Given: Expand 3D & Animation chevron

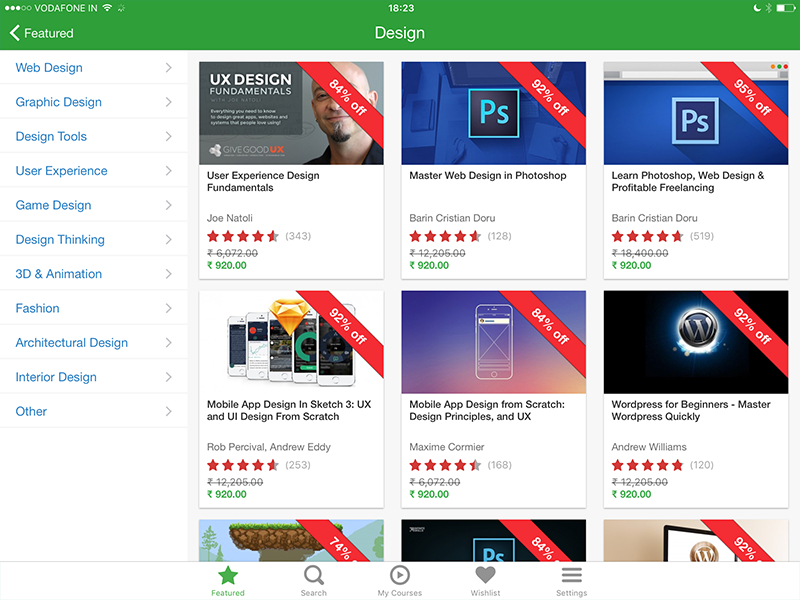Looking at the screenshot, I should coord(168,274).
